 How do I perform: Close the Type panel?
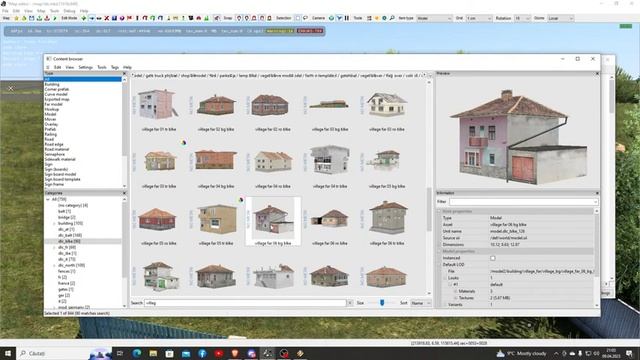[x=124, y=73]
